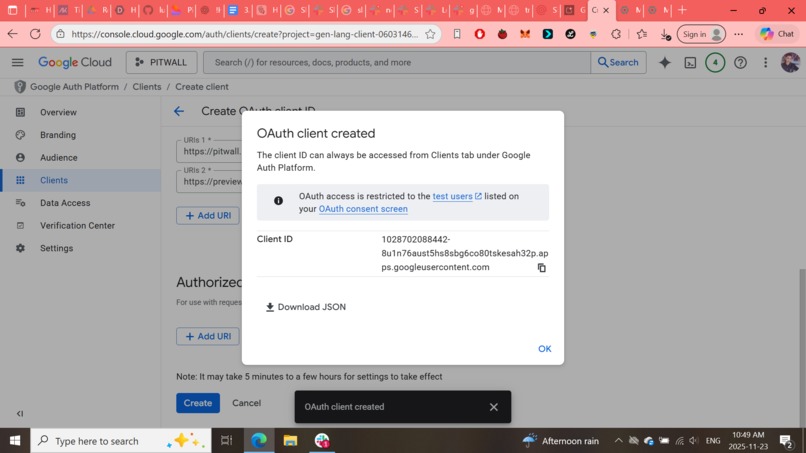Add URI under URIs 2 field
Viewport: 806px width, 453px height.
pyautogui.click(x=208, y=215)
